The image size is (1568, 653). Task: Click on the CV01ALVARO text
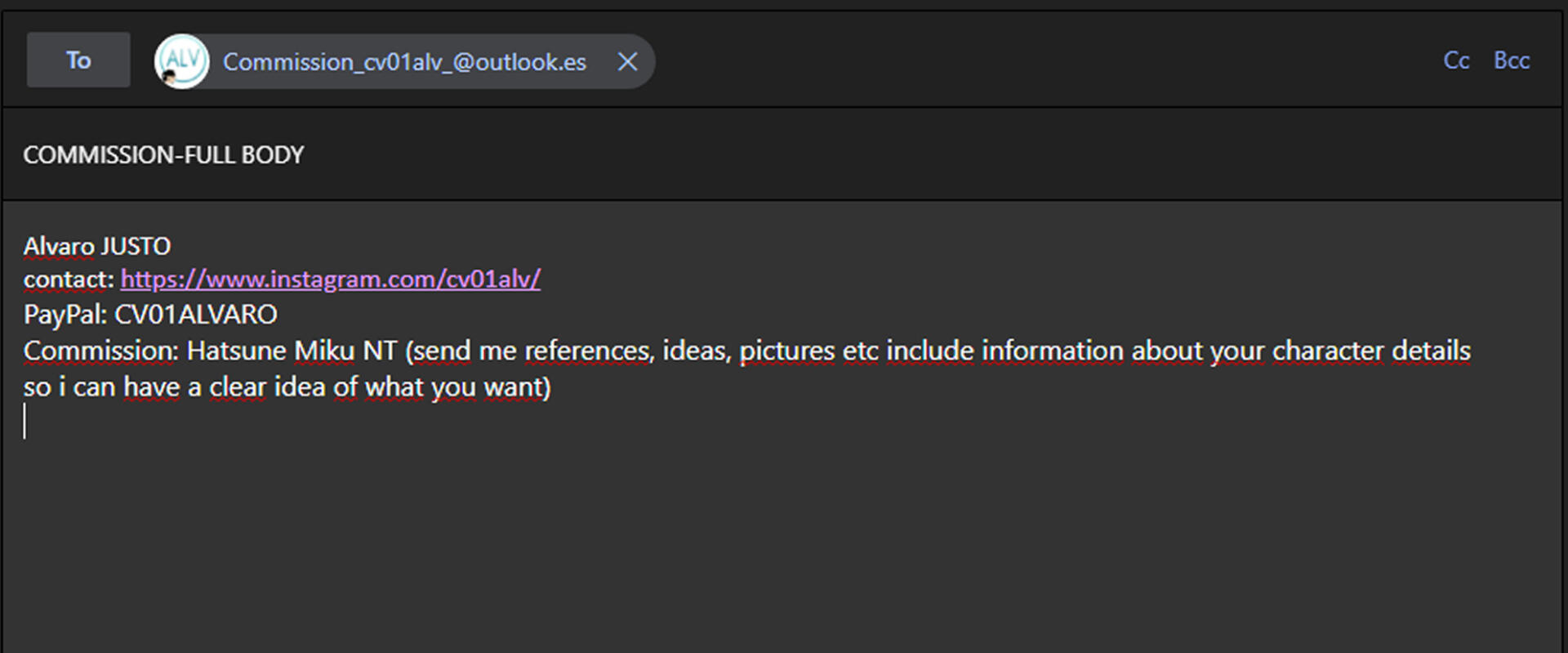pos(195,315)
